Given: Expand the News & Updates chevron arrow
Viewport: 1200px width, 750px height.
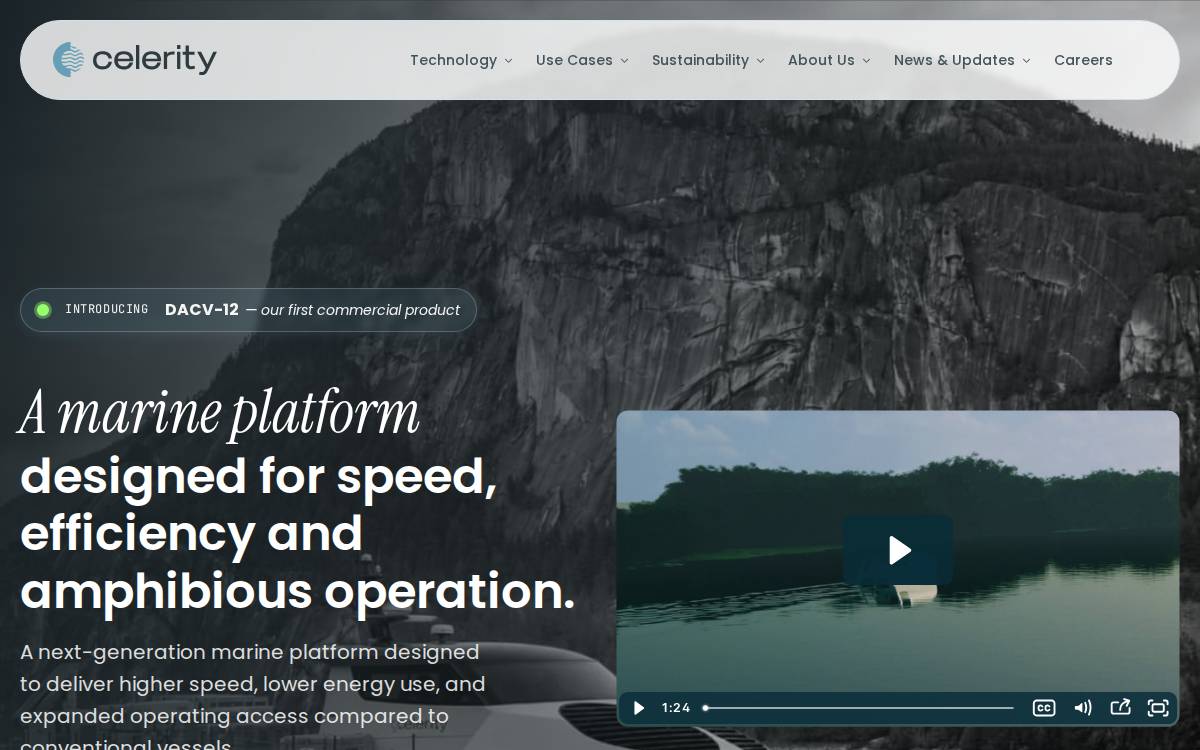Looking at the screenshot, I should [1026, 61].
